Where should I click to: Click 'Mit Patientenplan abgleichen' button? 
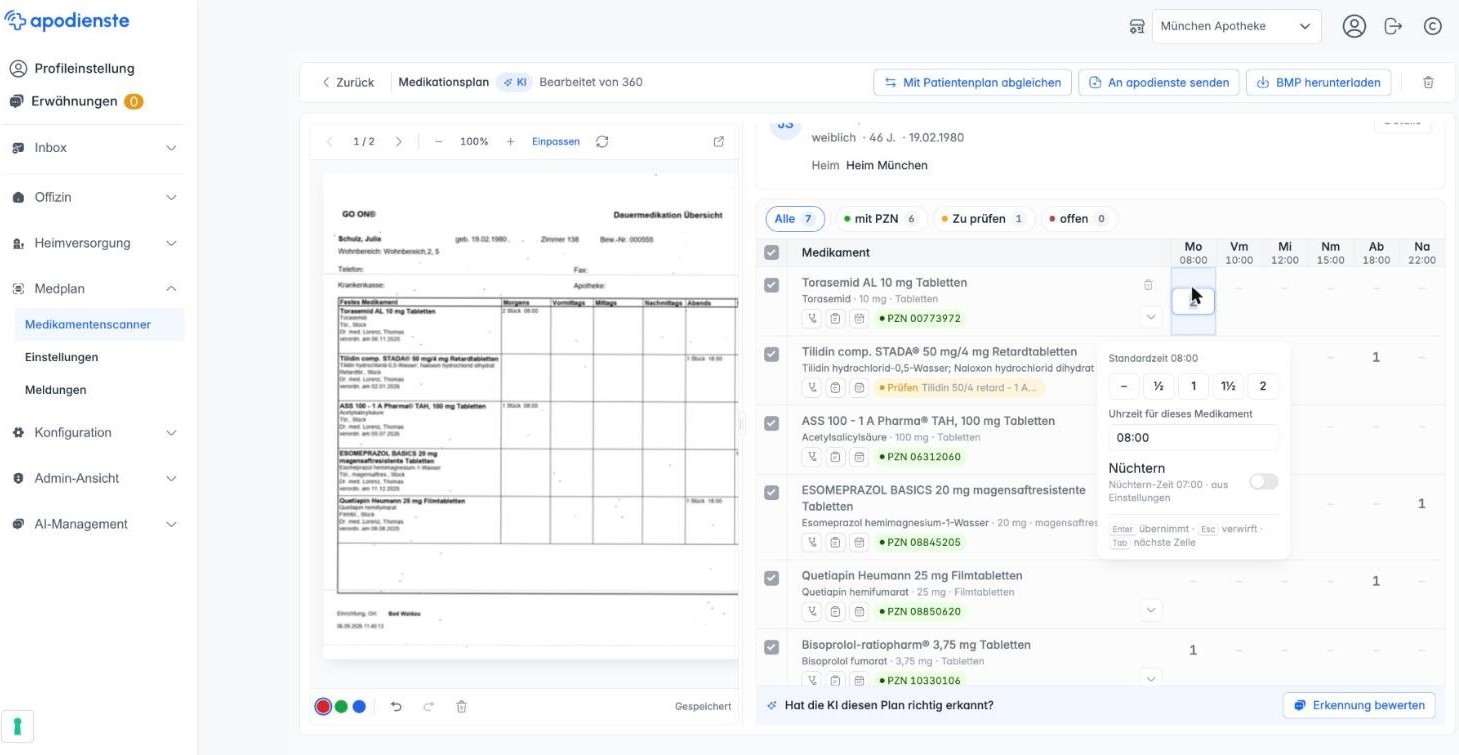(x=973, y=82)
